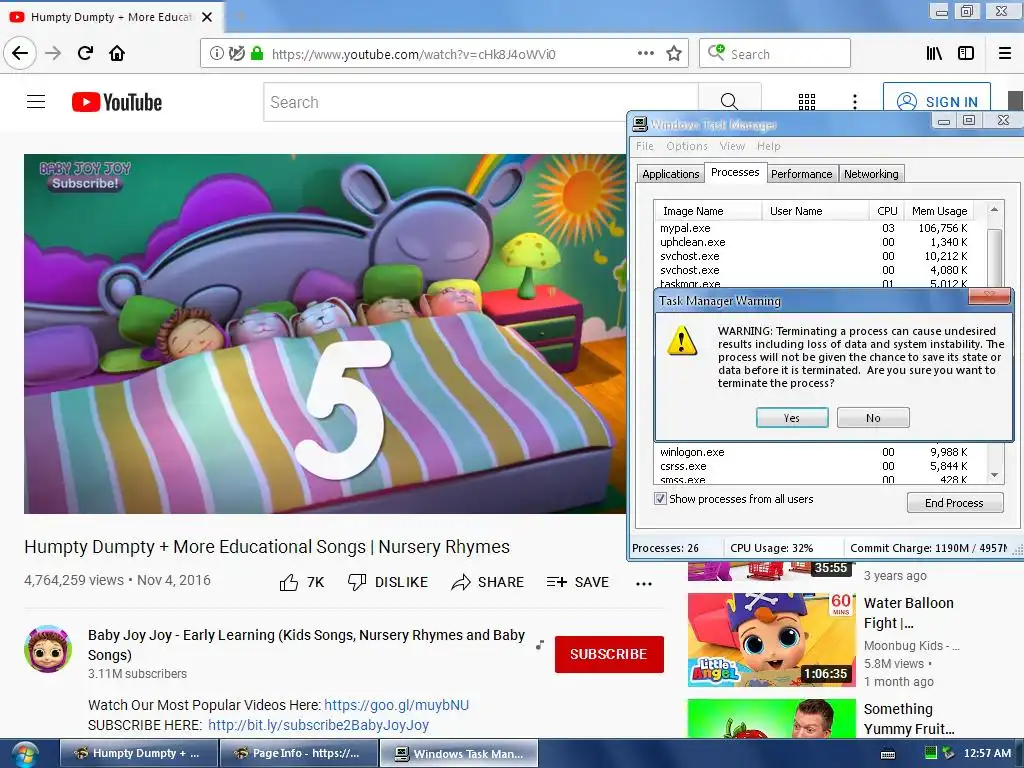Open Task Manager View menu
The width and height of the screenshot is (1024, 768).
click(732, 146)
